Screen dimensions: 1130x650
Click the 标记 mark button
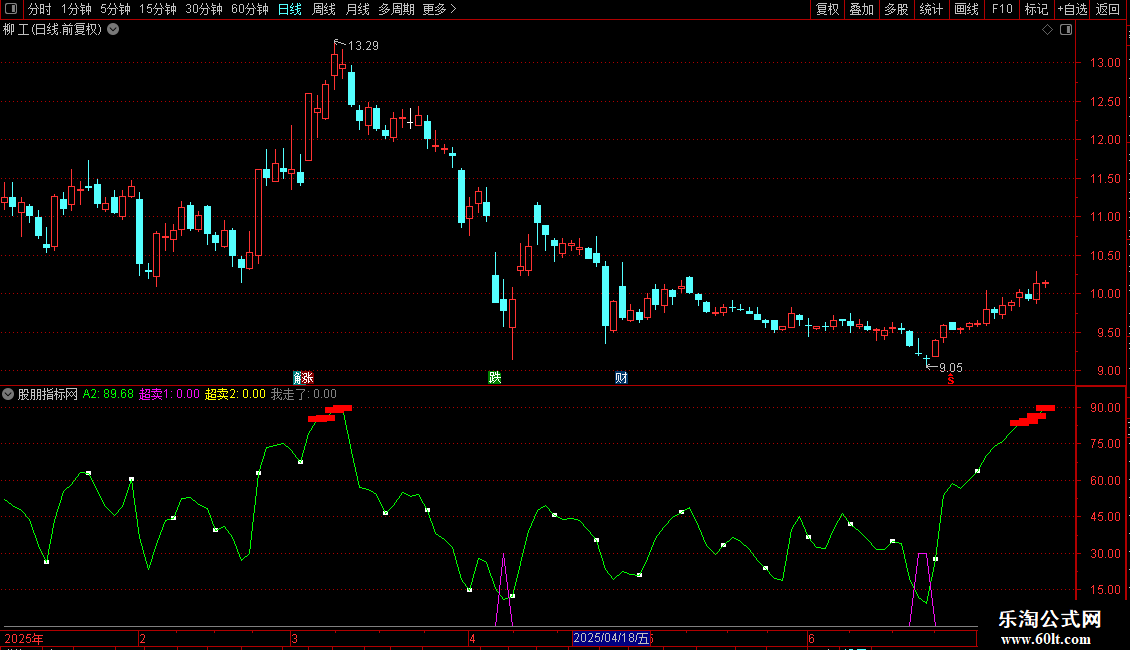1036,9
